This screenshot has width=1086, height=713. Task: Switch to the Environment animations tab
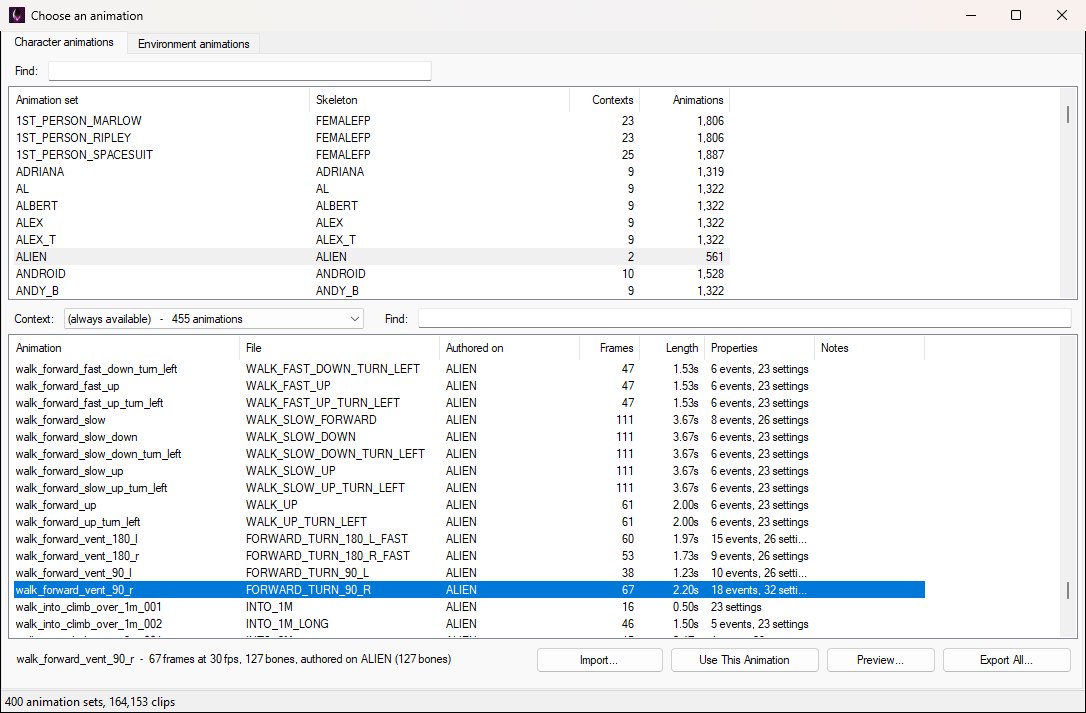[193, 44]
